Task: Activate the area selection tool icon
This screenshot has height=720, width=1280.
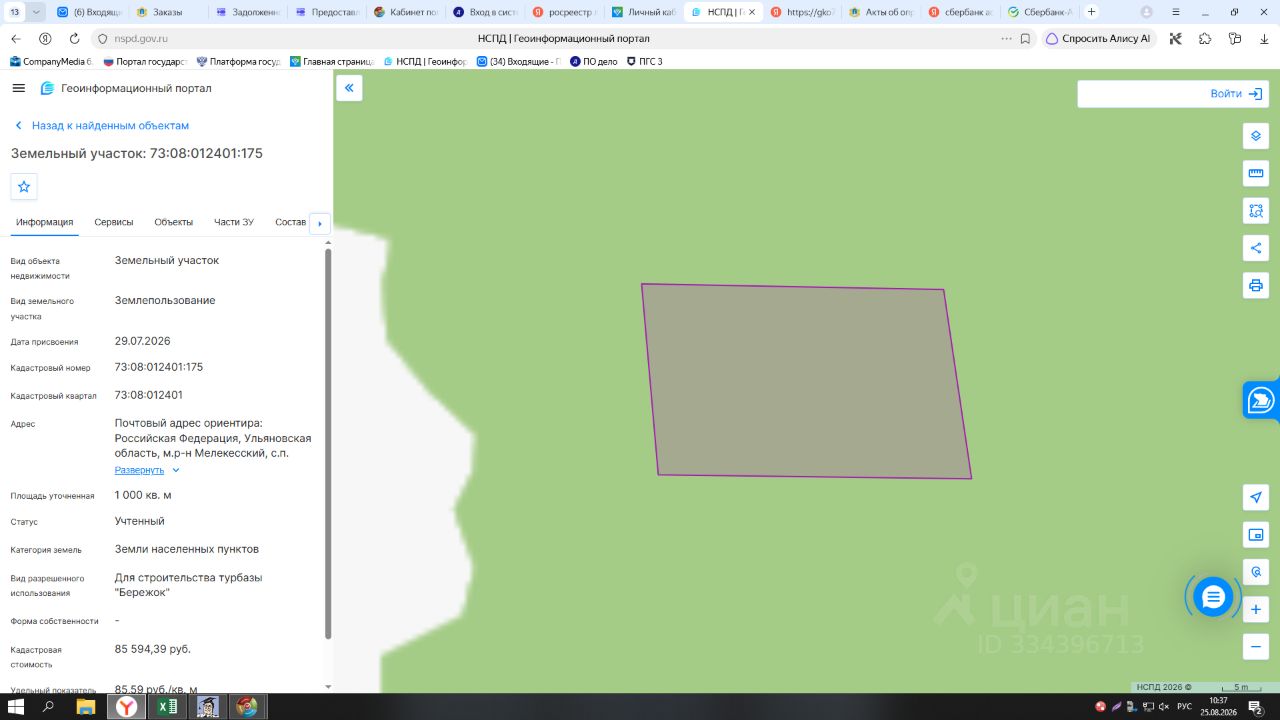Action: [x=1256, y=211]
